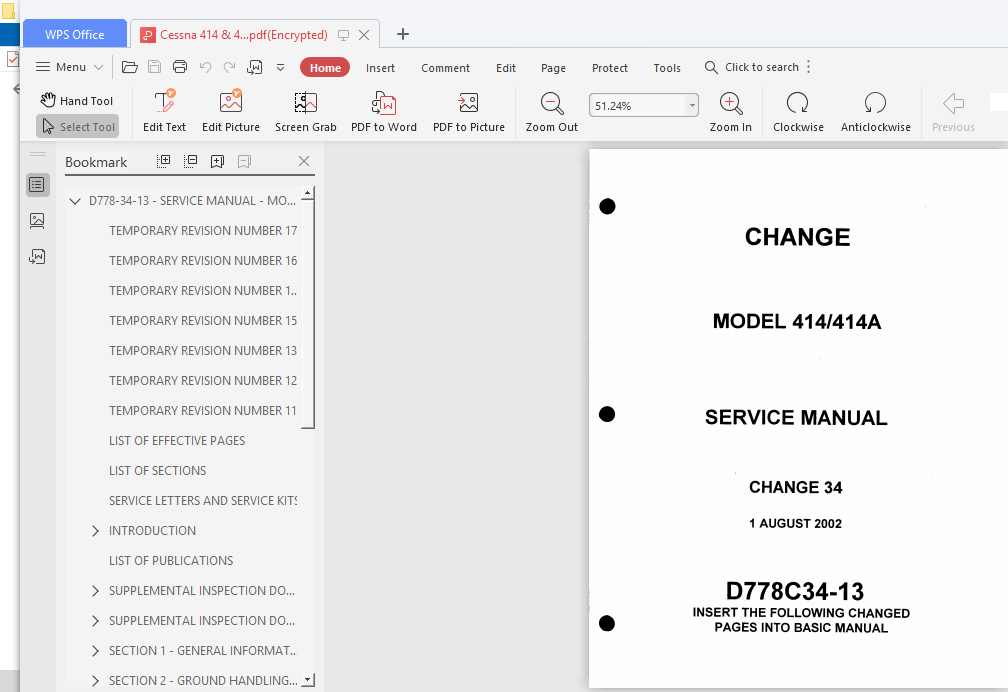Switch to the Tools ribbon tab
Image resolution: width=1008 pixels, height=692 pixels.
point(667,68)
